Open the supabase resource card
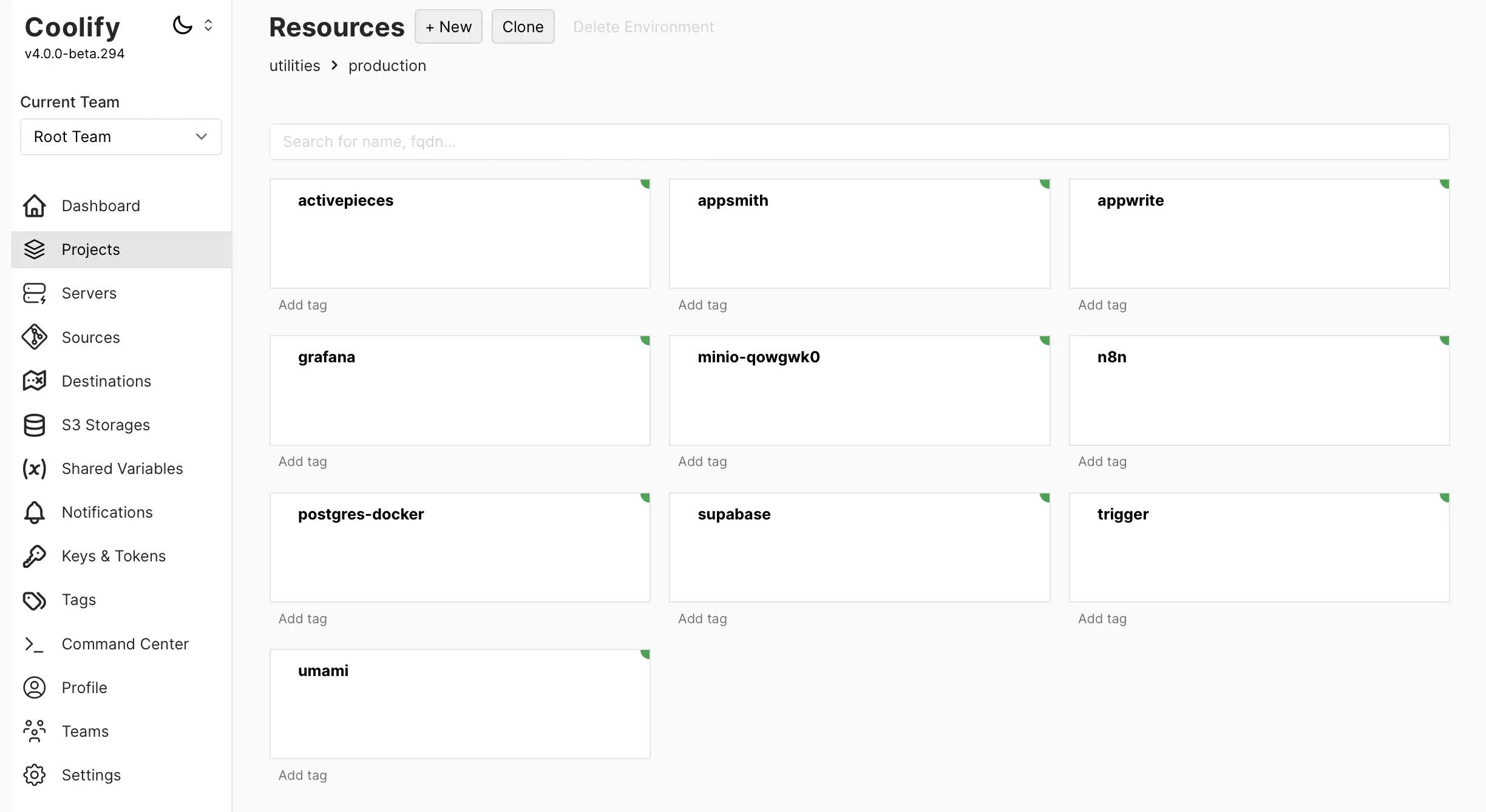Screen dimensions: 1486x812 coord(860,547)
